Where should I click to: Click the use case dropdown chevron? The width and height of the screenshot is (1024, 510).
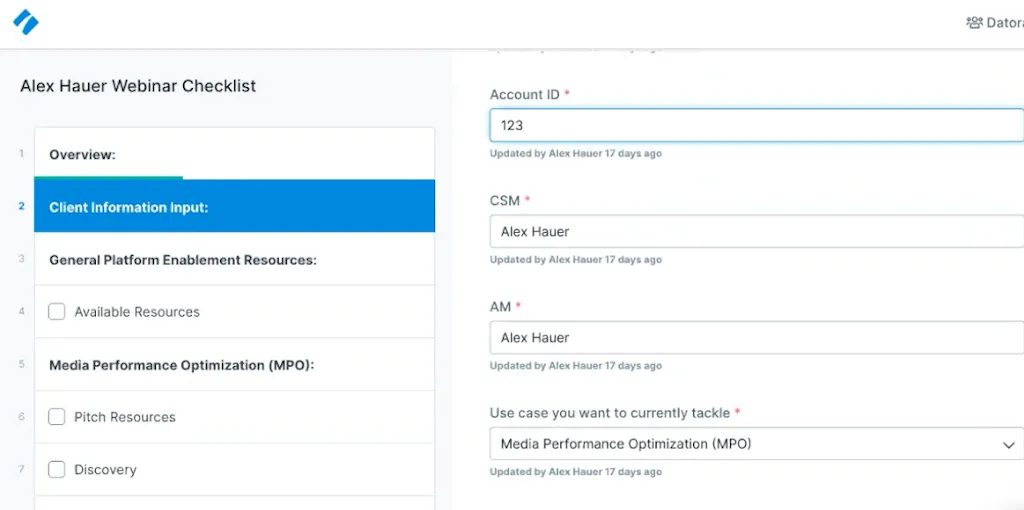(x=1008, y=445)
